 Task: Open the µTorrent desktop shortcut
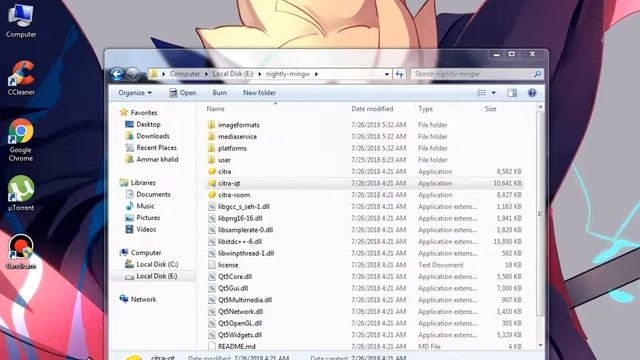[21, 193]
